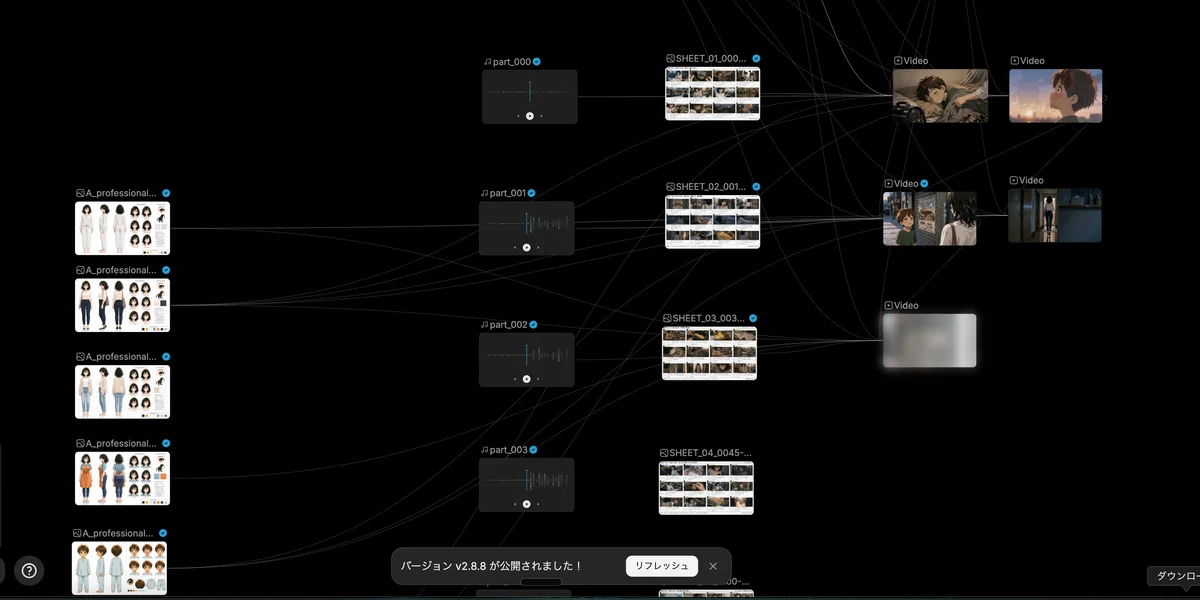The image size is (1200, 600).
Task: Play the part_003 audio clip
Action: (527, 504)
